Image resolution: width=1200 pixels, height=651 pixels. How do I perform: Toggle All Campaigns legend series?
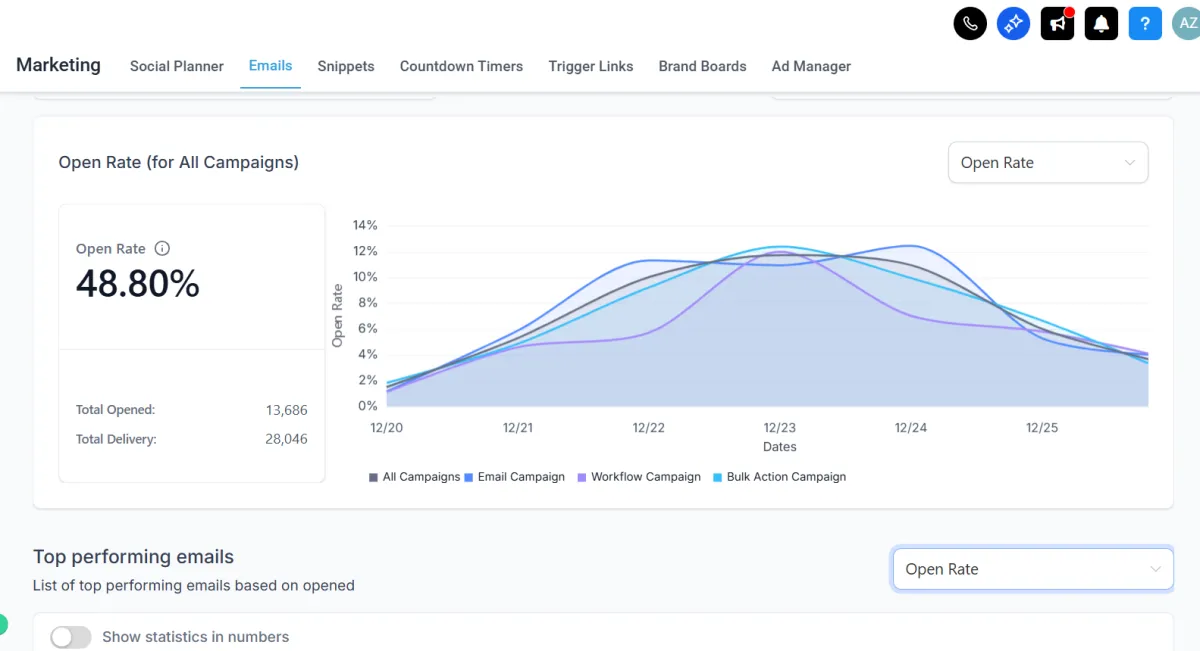[414, 477]
